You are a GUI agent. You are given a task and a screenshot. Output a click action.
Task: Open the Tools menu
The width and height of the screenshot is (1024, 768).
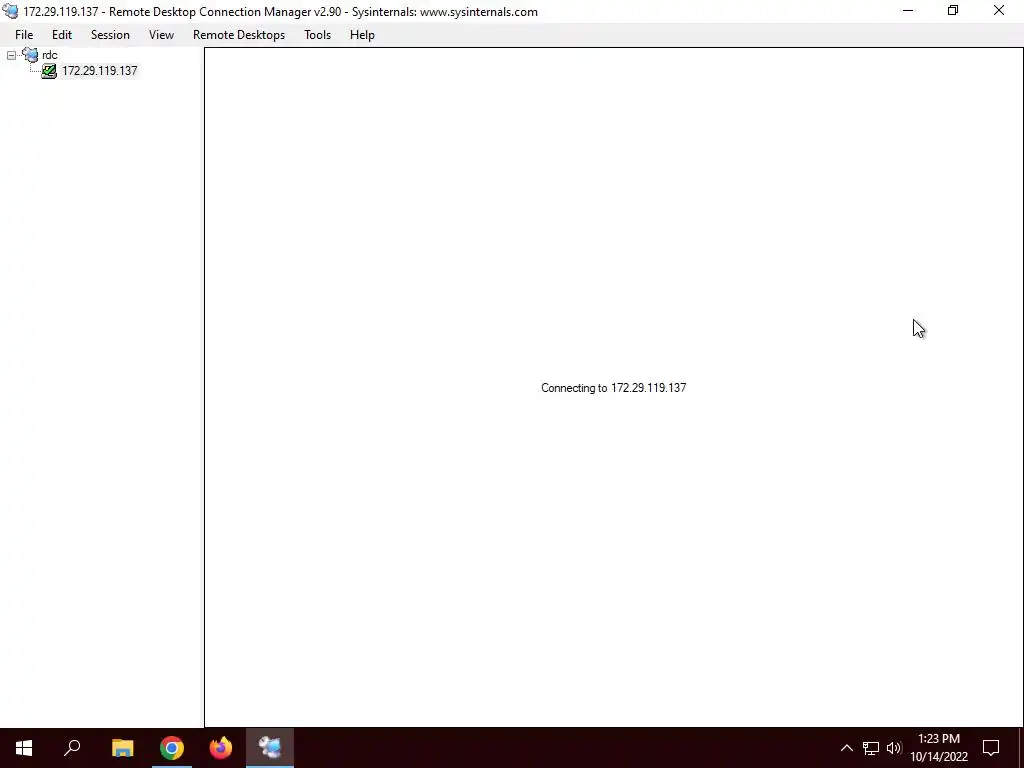[317, 35]
